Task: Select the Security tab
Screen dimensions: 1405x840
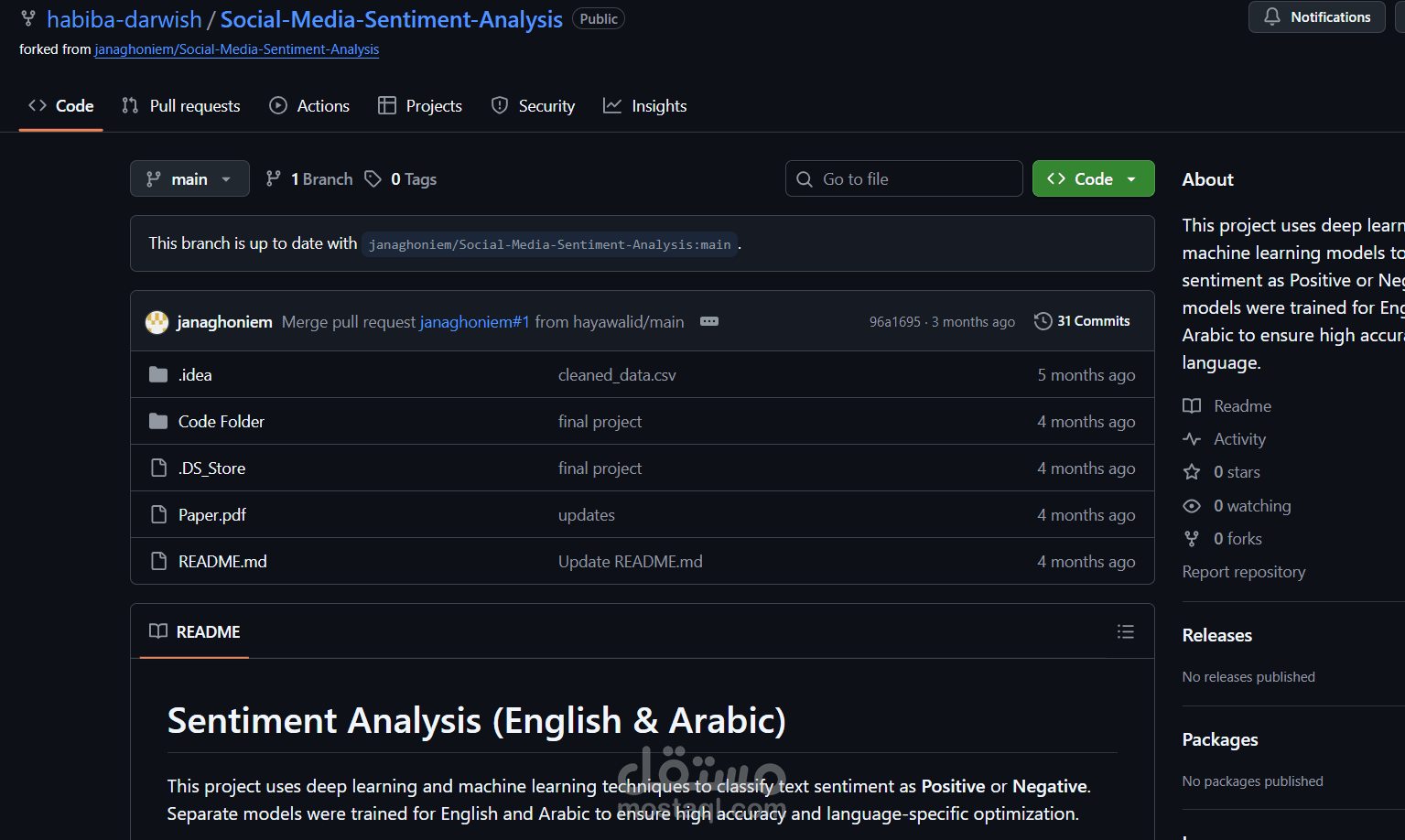Action: [x=533, y=106]
